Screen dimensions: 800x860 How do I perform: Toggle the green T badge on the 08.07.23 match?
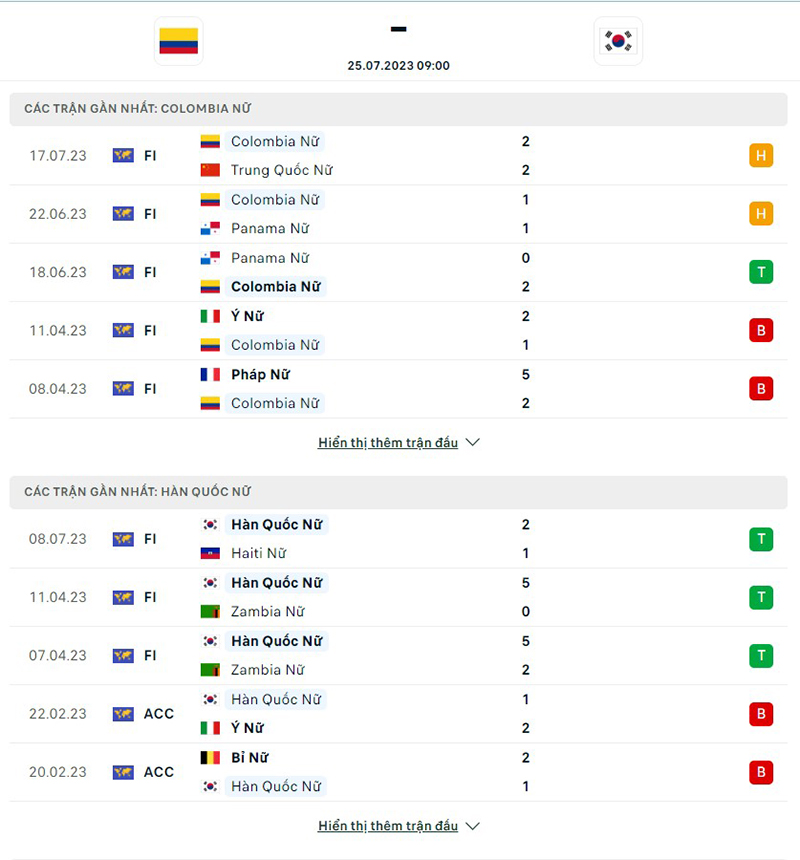(761, 539)
